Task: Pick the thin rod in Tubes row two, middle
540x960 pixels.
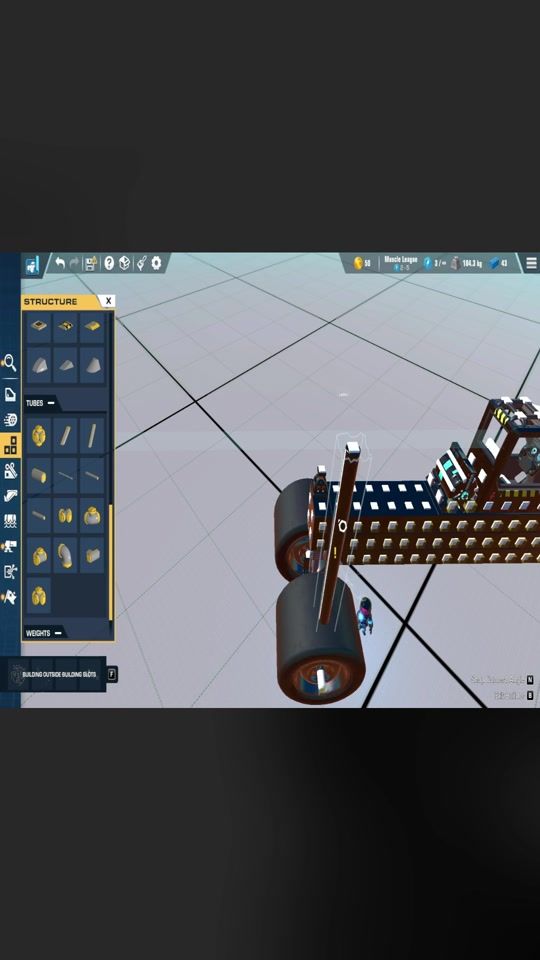Action: pyautogui.click(x=65, y=475)
